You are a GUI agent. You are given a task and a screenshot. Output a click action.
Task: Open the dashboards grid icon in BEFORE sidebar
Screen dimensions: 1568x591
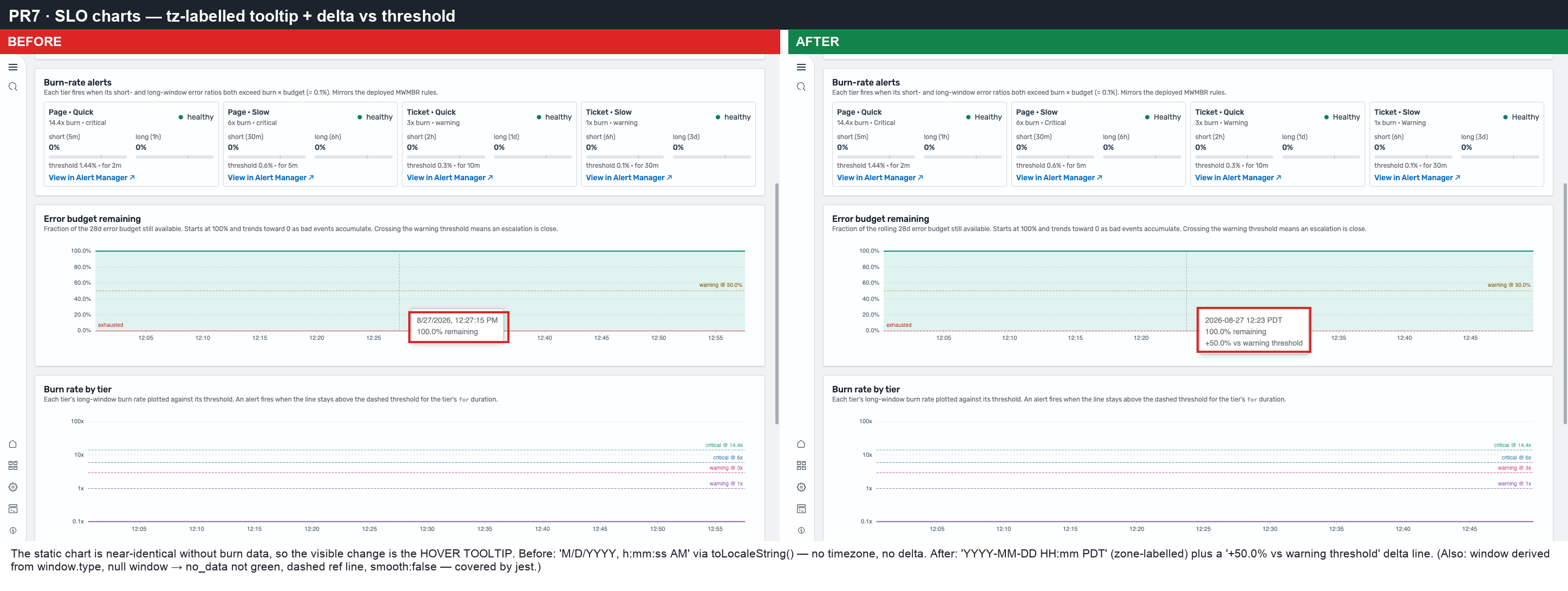[x=13, y=465]
